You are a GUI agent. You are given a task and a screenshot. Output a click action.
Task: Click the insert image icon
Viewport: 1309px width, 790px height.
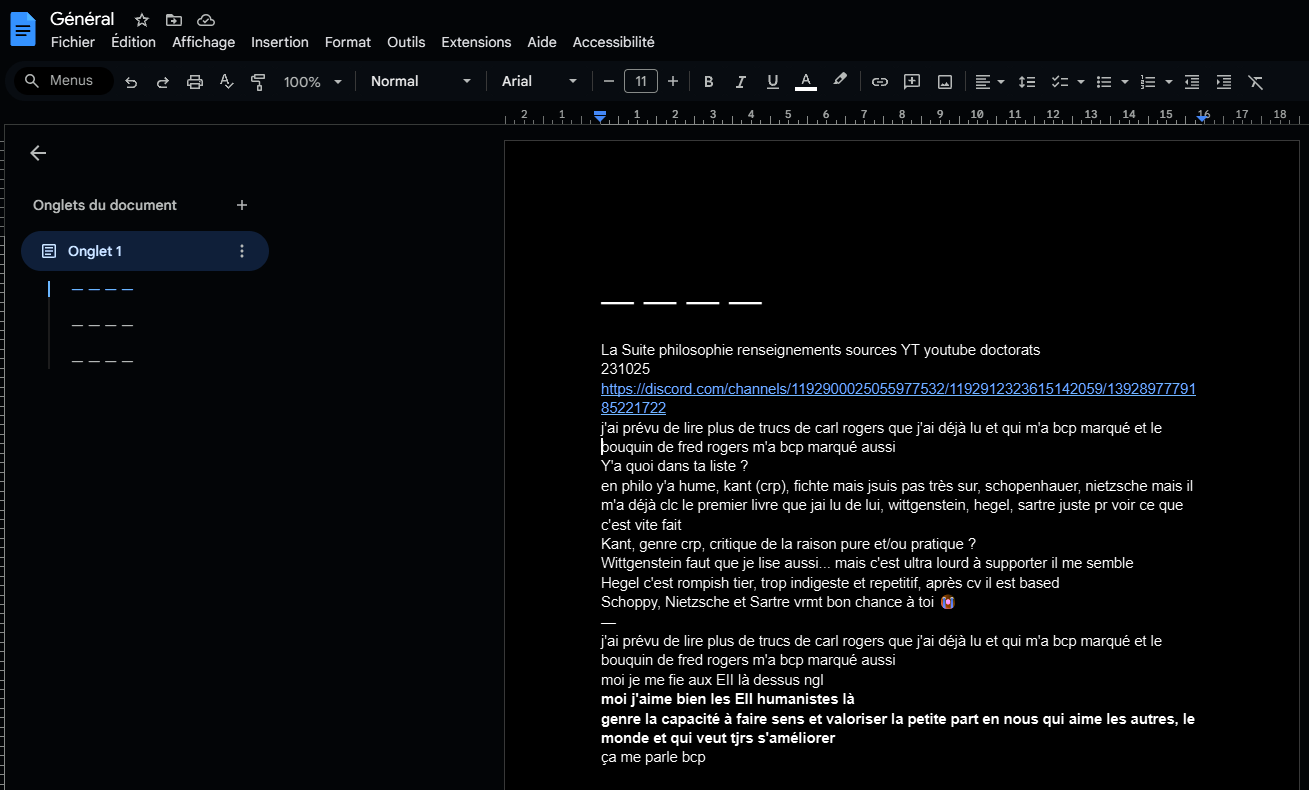pyautogui.click(x=944, y=82)
